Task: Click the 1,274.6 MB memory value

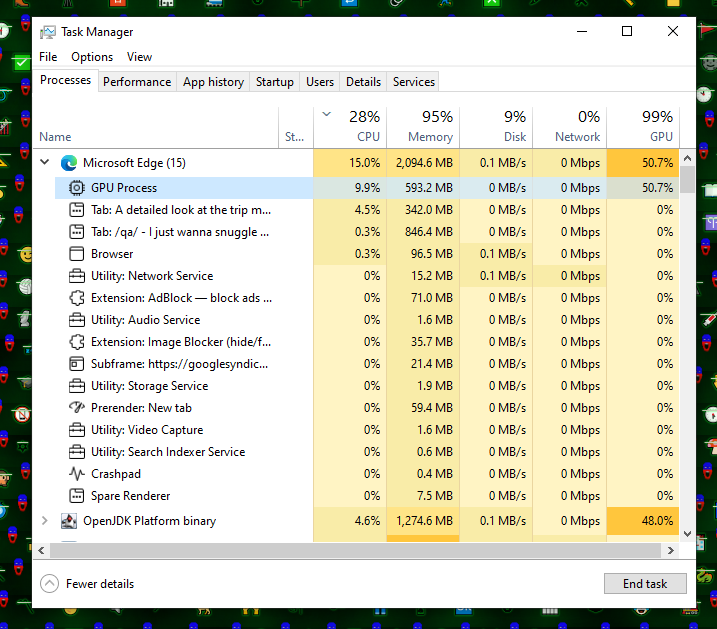Action: pos(424,521)
